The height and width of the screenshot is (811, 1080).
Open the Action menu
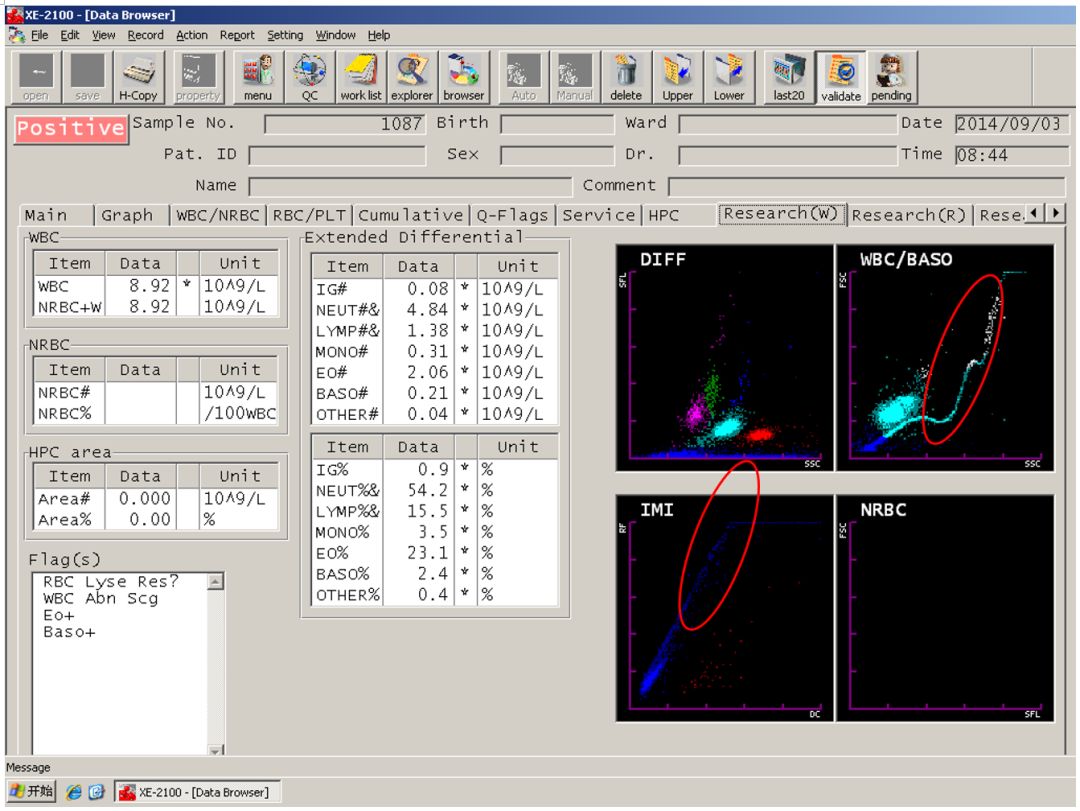pos(191,35)
